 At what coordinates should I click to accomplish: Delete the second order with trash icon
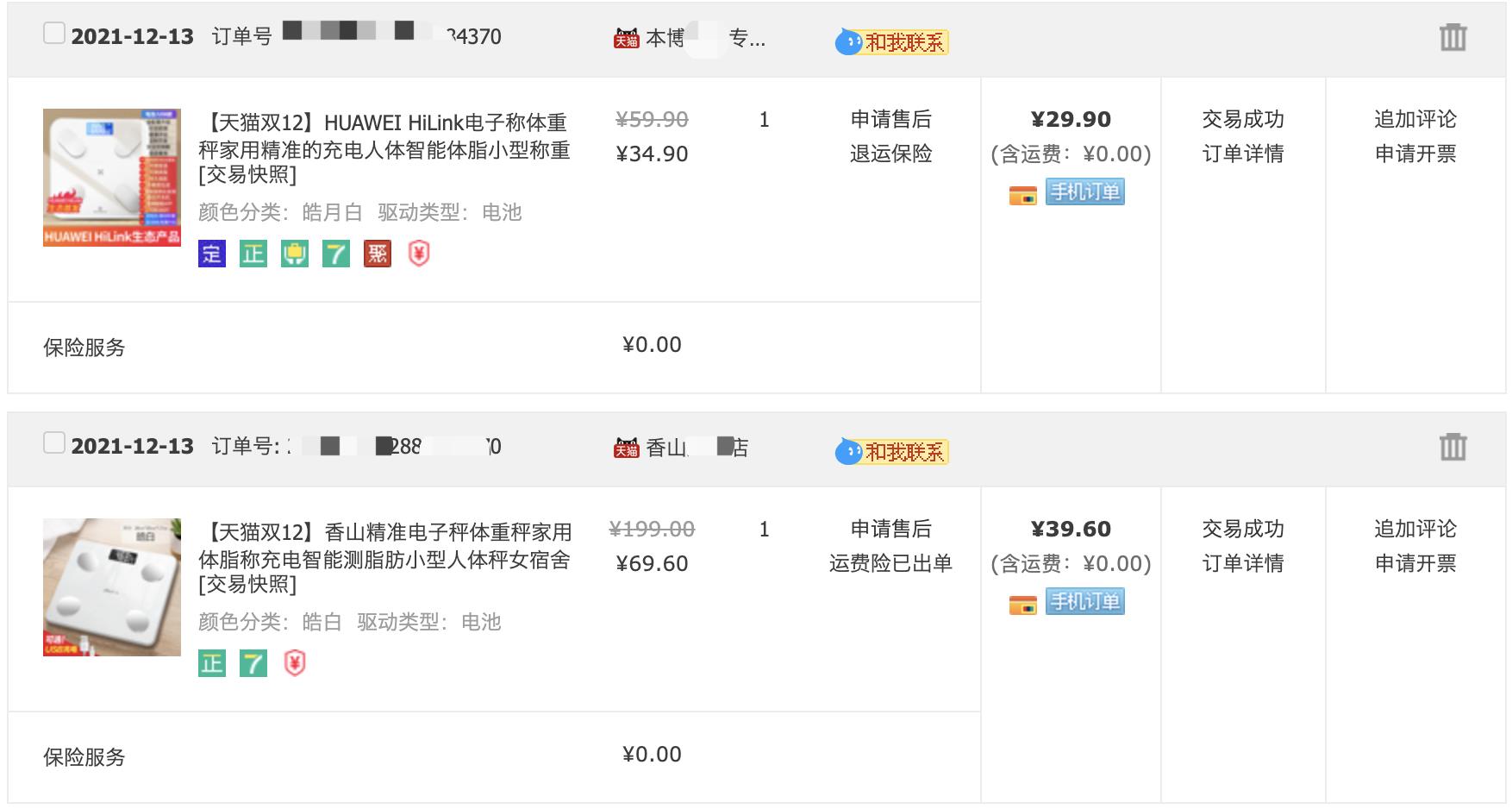[x=1453, y=447]
